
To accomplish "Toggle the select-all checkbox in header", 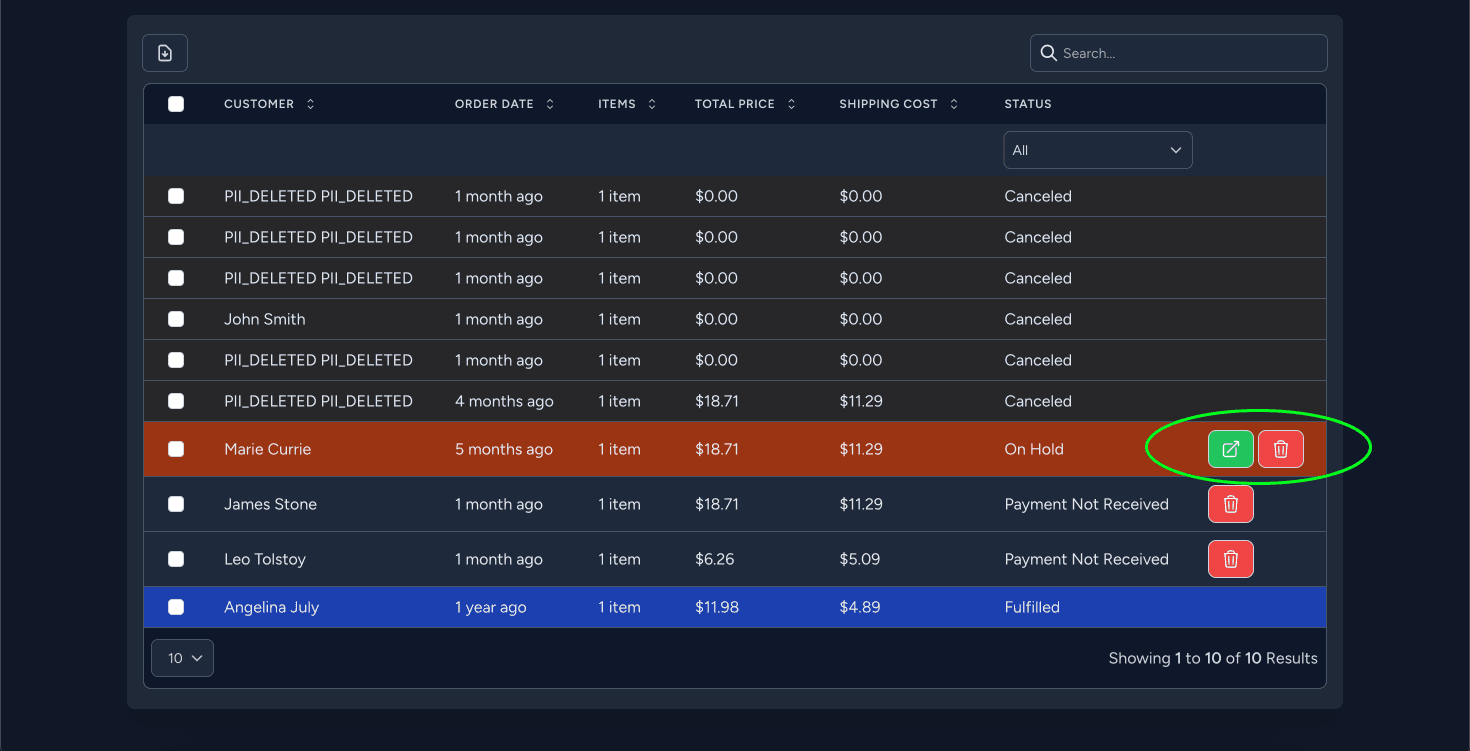I will pos(176,103).
